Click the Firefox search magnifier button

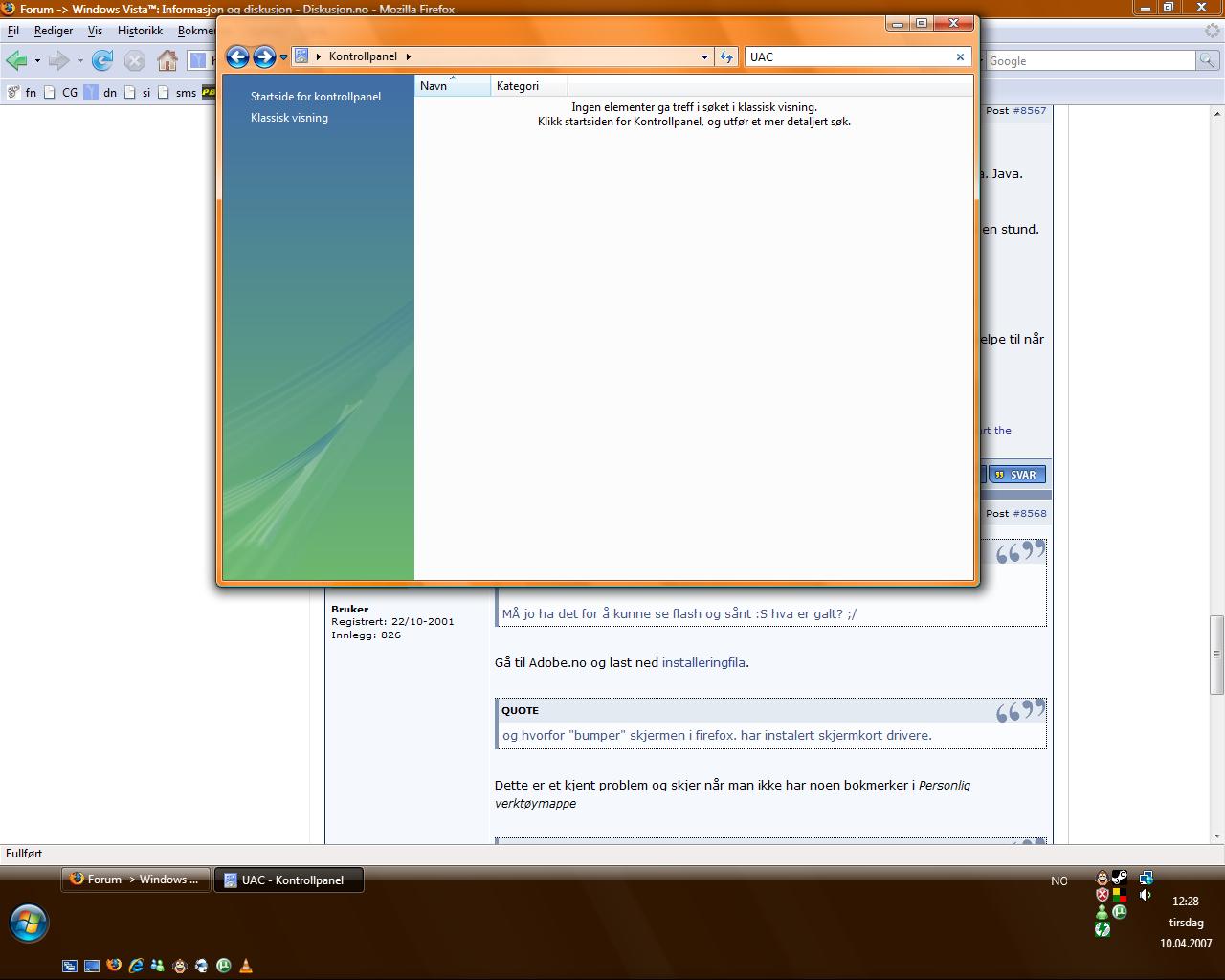tap(1209, 61)
